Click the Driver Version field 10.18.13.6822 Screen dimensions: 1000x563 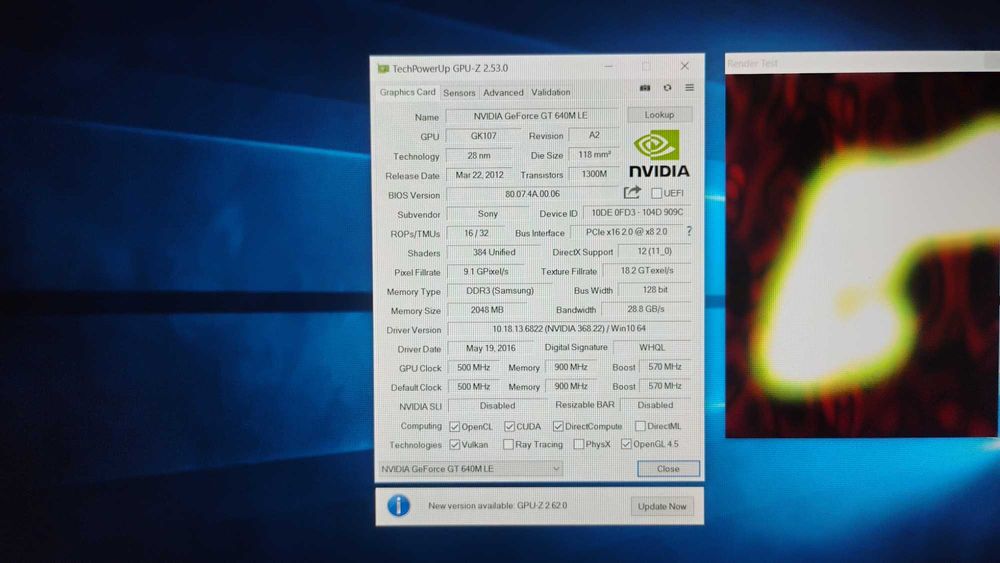pos(569,329)
